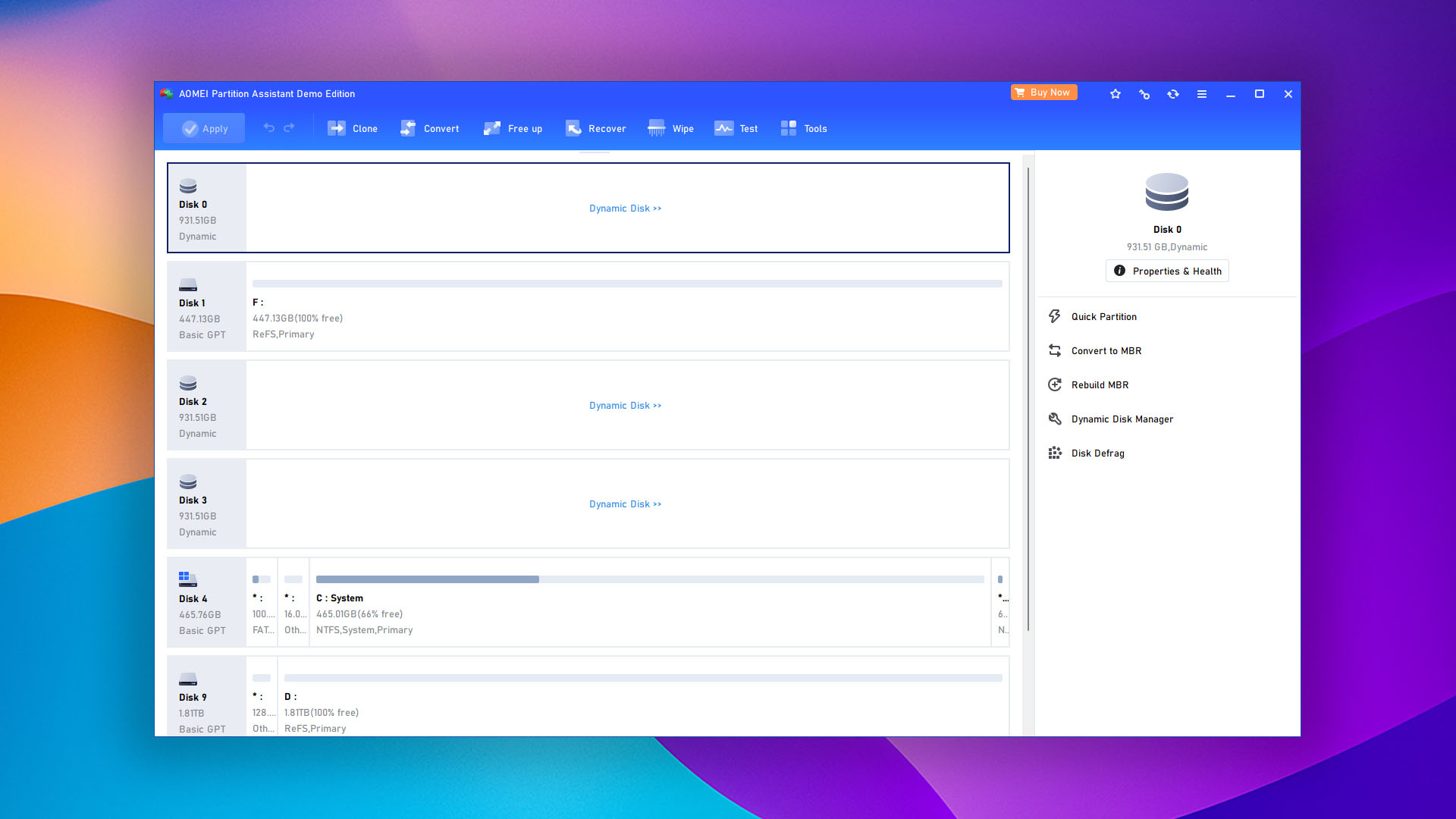Select the F: ReFS partition on Disk 1
This screenshot has width=1456, height=819.
[627, 306]
